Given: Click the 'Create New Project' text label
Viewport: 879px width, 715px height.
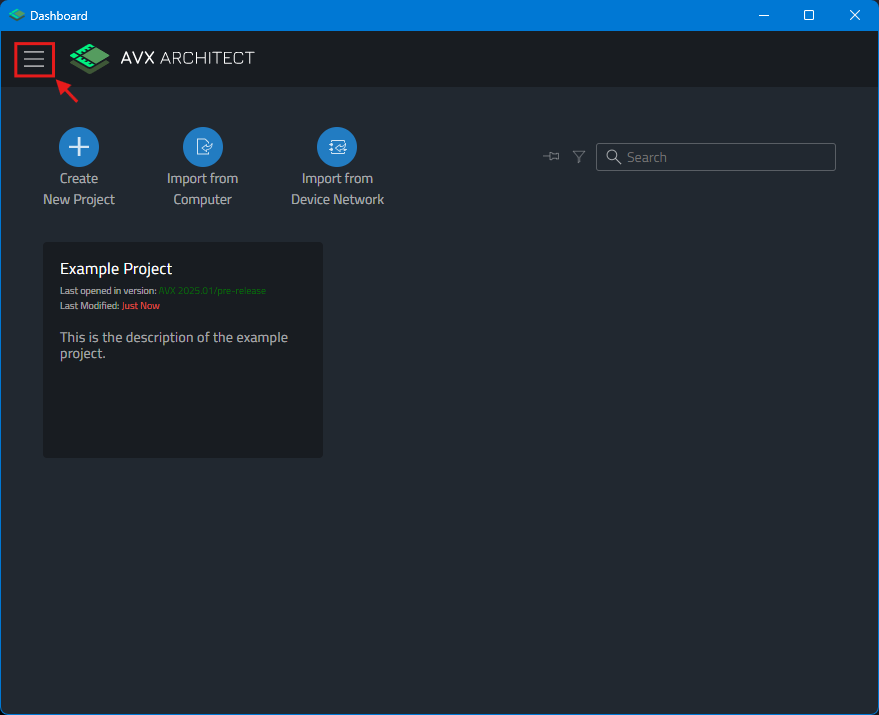Looking at the screenshot, I should click(79, 189).
